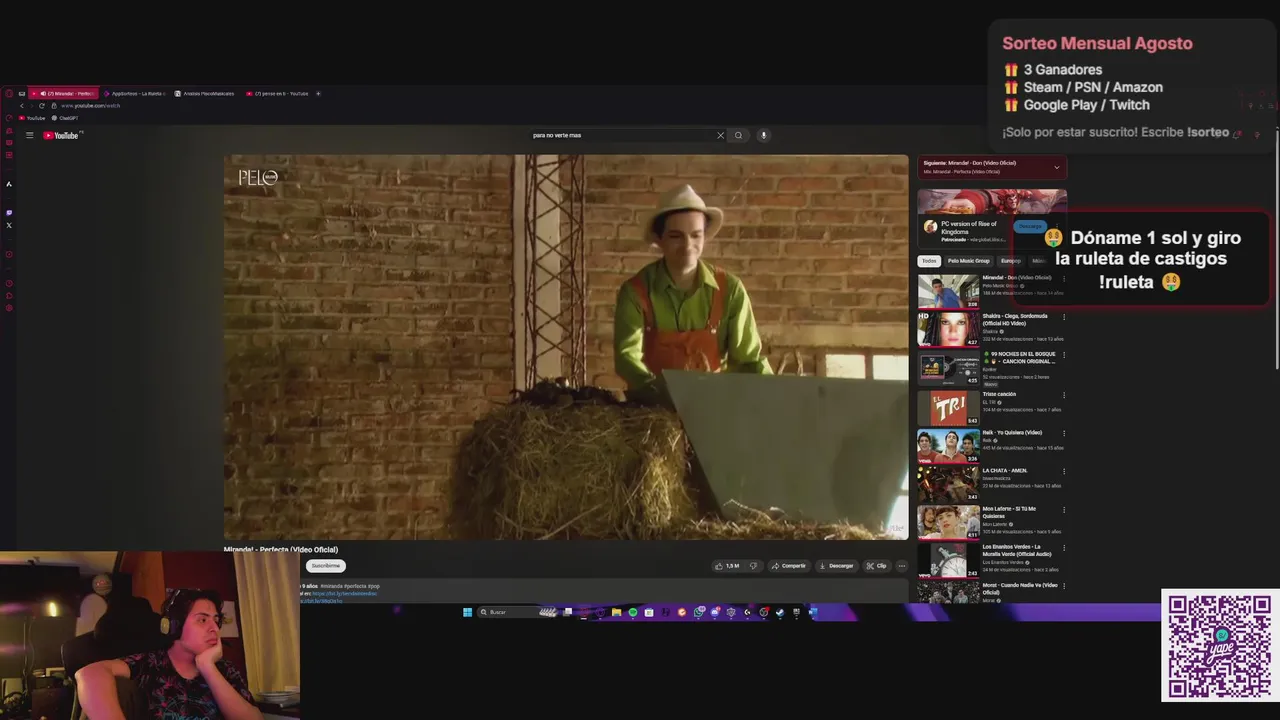Clear the search text with the X
Viewport: 1280px width, 720px height.
pyautogui.click(x=720, y=135)
